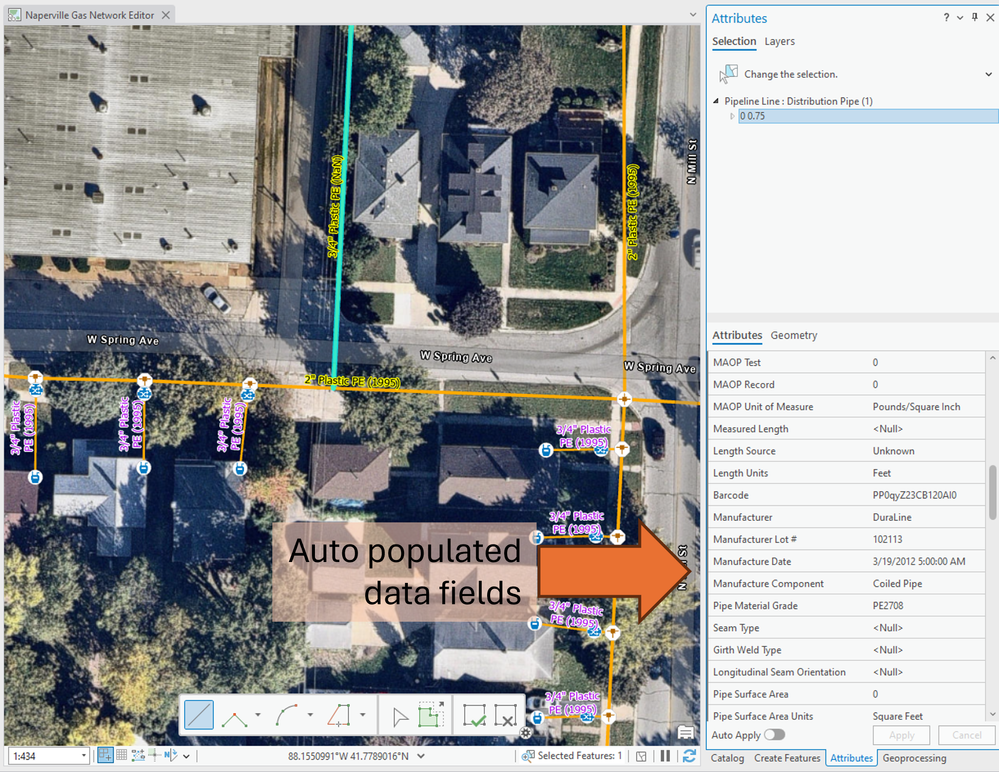Viewport: 999px width, 772px height.
Task: Open zoom to selected features icon
Action: [528, 756]
